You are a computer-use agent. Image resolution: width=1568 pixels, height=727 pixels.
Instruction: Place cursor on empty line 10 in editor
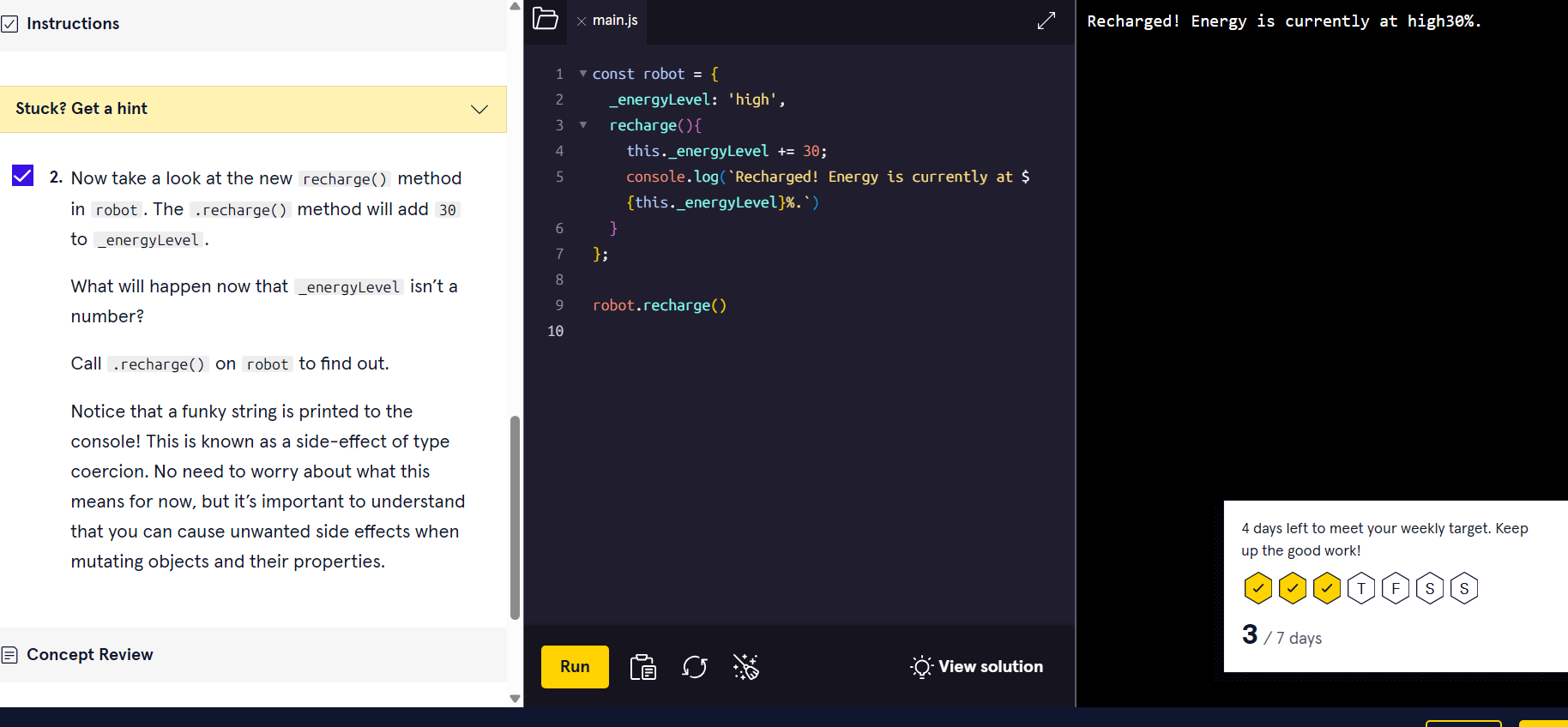point(772,331)
